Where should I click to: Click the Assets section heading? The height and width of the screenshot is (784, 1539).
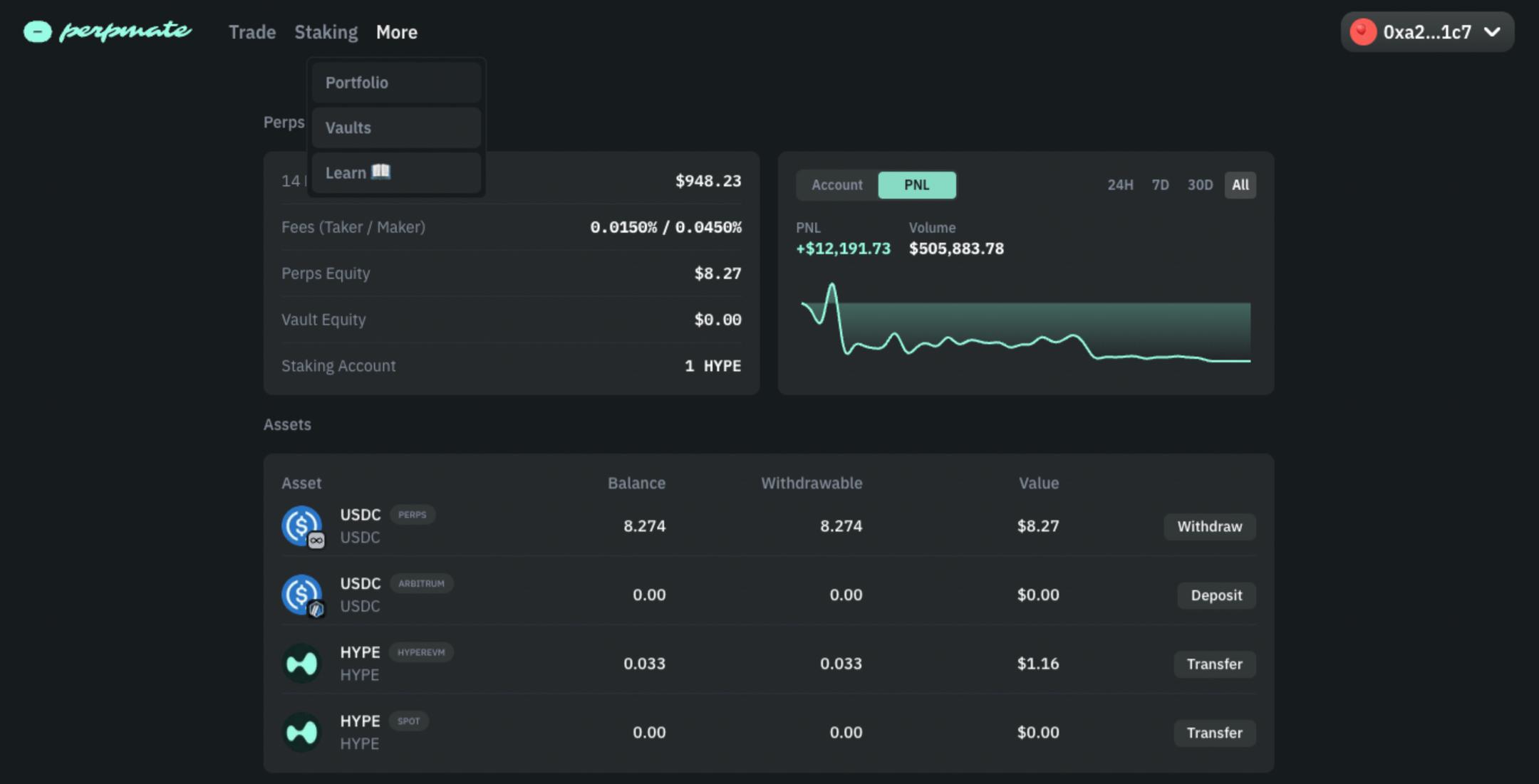287,424
